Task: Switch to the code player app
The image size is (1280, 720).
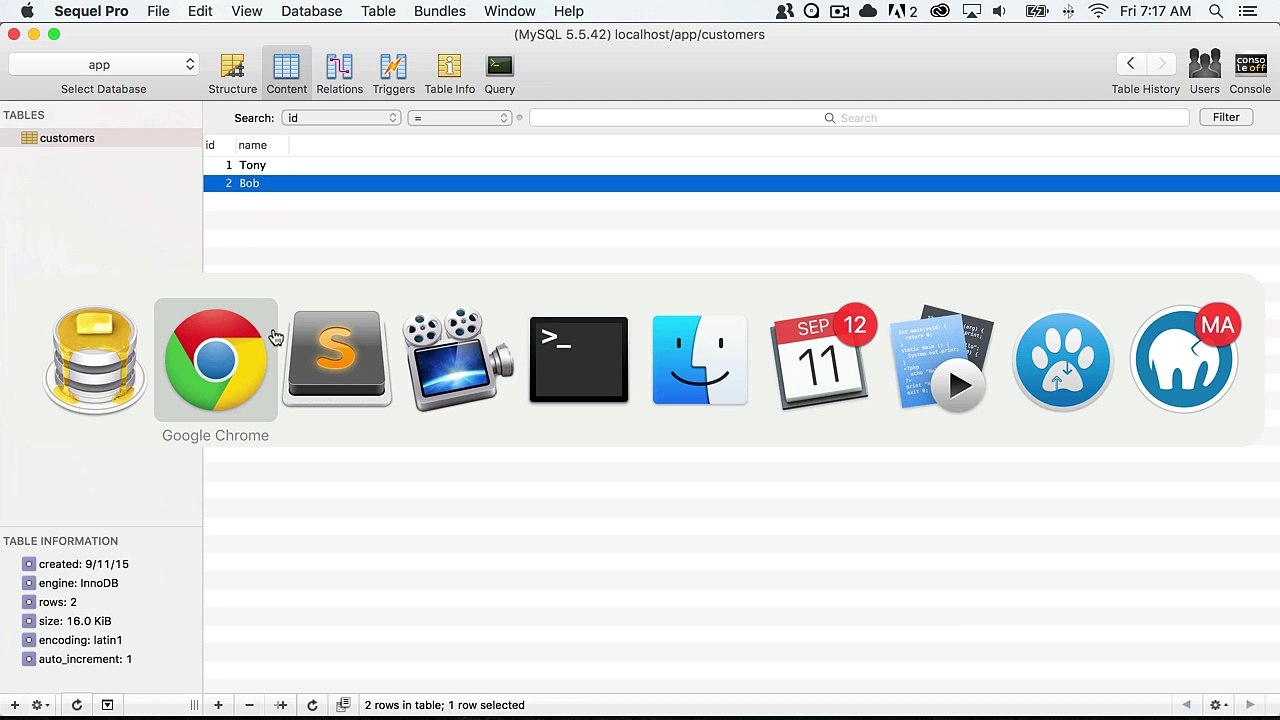Action: (942, 360)
